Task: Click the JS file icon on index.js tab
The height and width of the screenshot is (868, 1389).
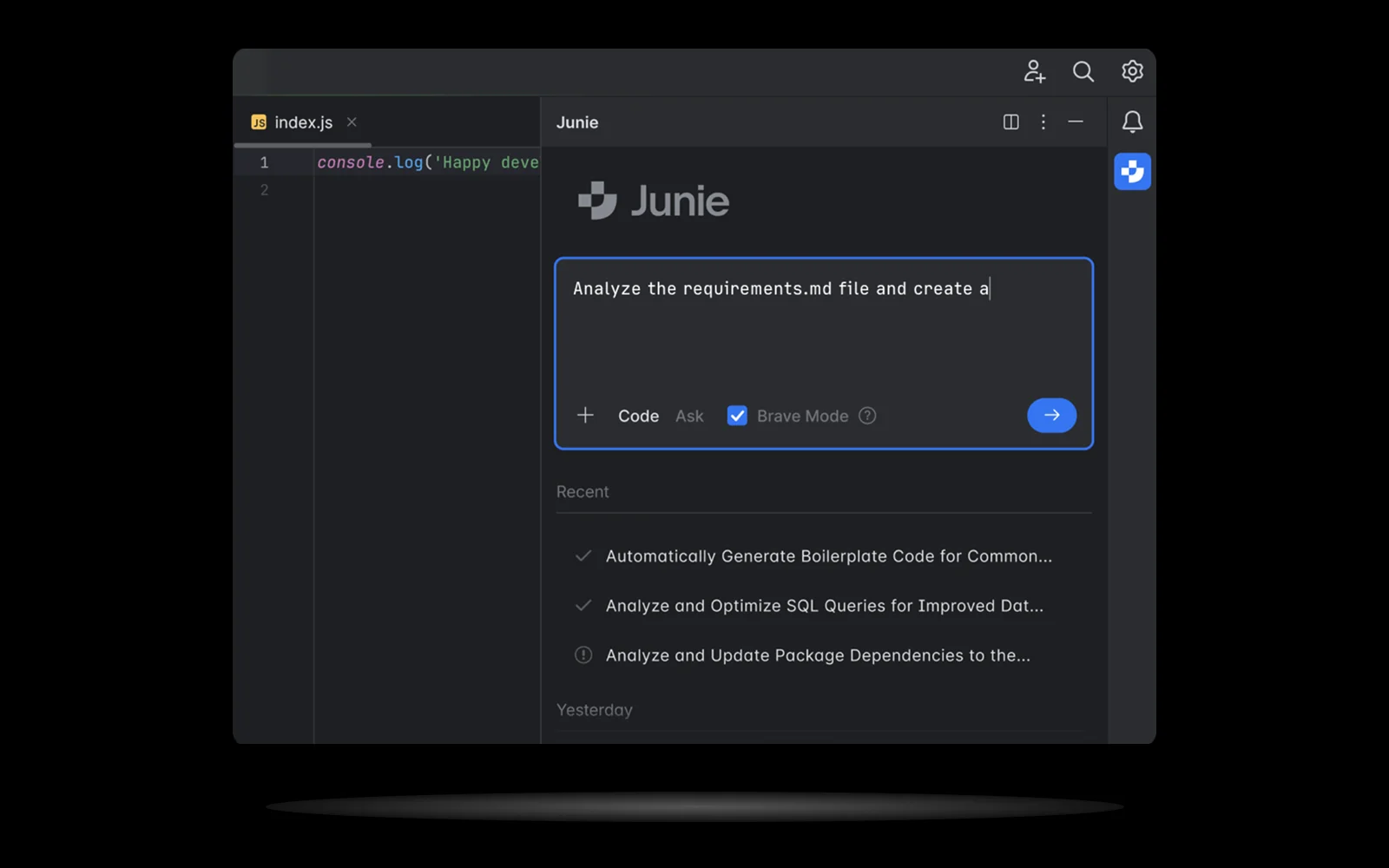Action: tap(259, 122)
